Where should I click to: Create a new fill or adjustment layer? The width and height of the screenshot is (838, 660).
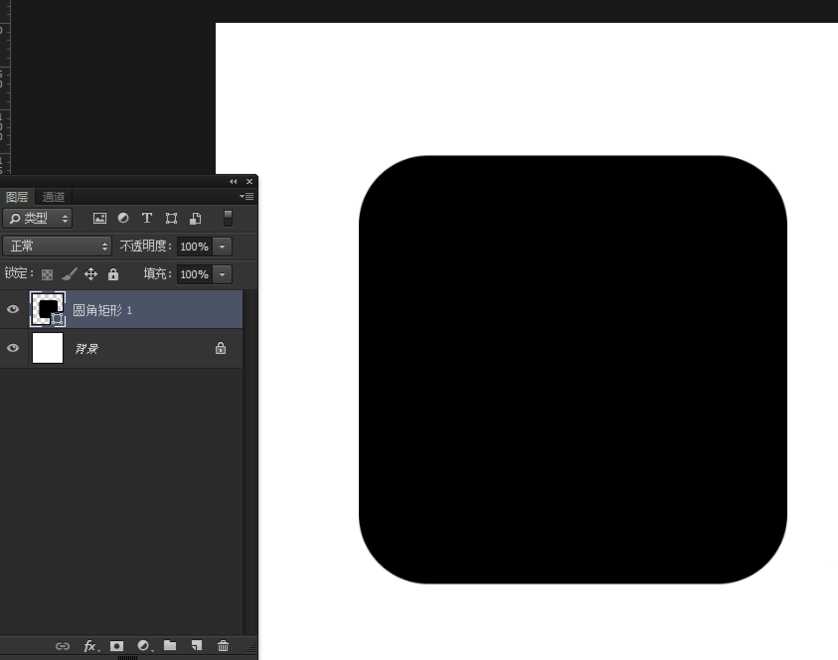tap(143, 646)
